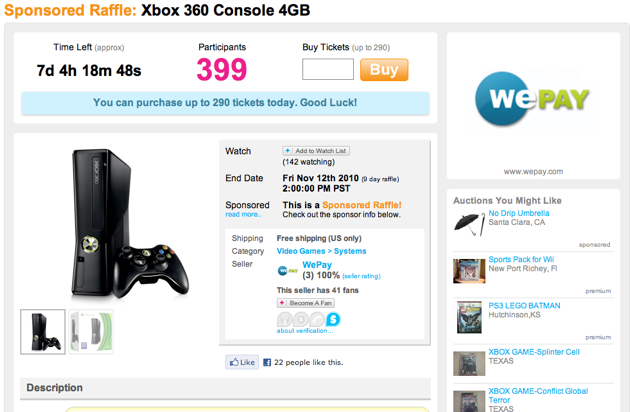
Task: Click the Buy Tickets quantity input field
Action: coord(328,69)
